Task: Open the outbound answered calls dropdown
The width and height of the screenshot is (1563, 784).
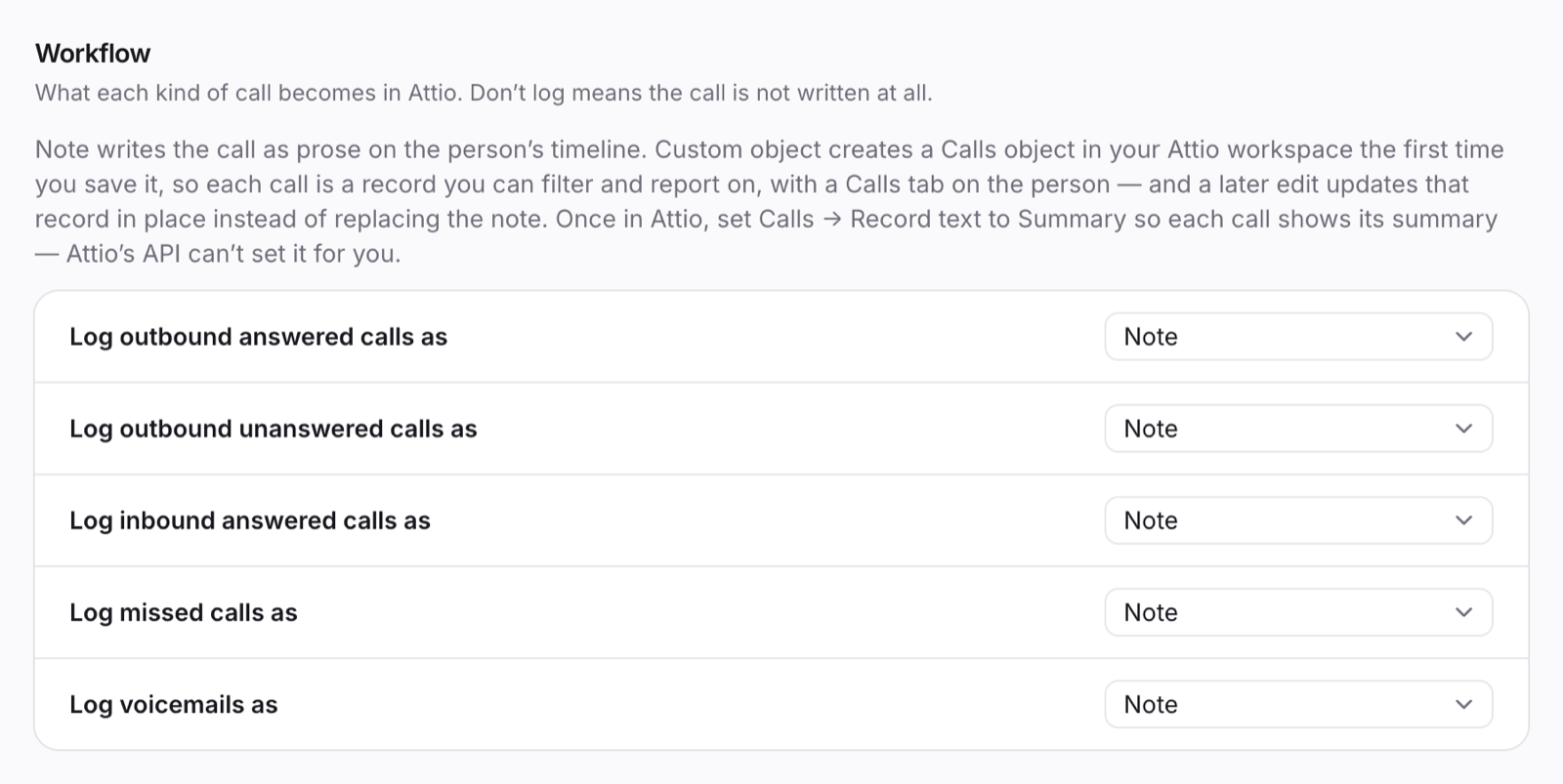Action: click(x=1298, y=337)
